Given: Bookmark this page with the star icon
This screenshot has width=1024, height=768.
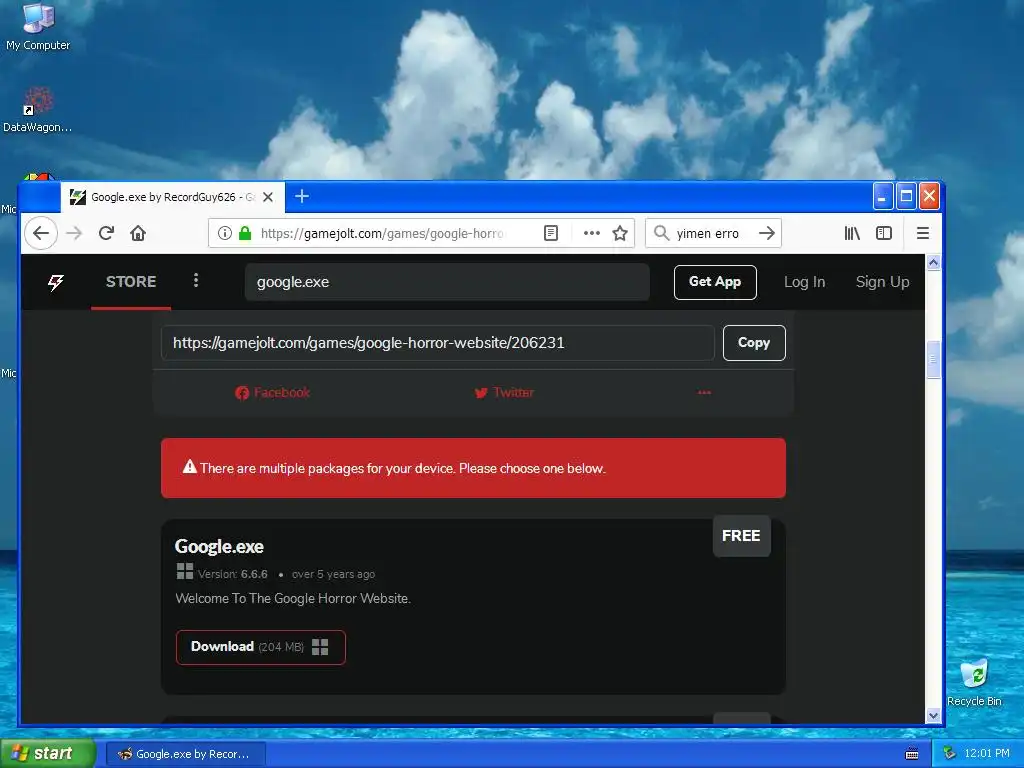Looking at the screenshot, I should (x=620, y=233).
